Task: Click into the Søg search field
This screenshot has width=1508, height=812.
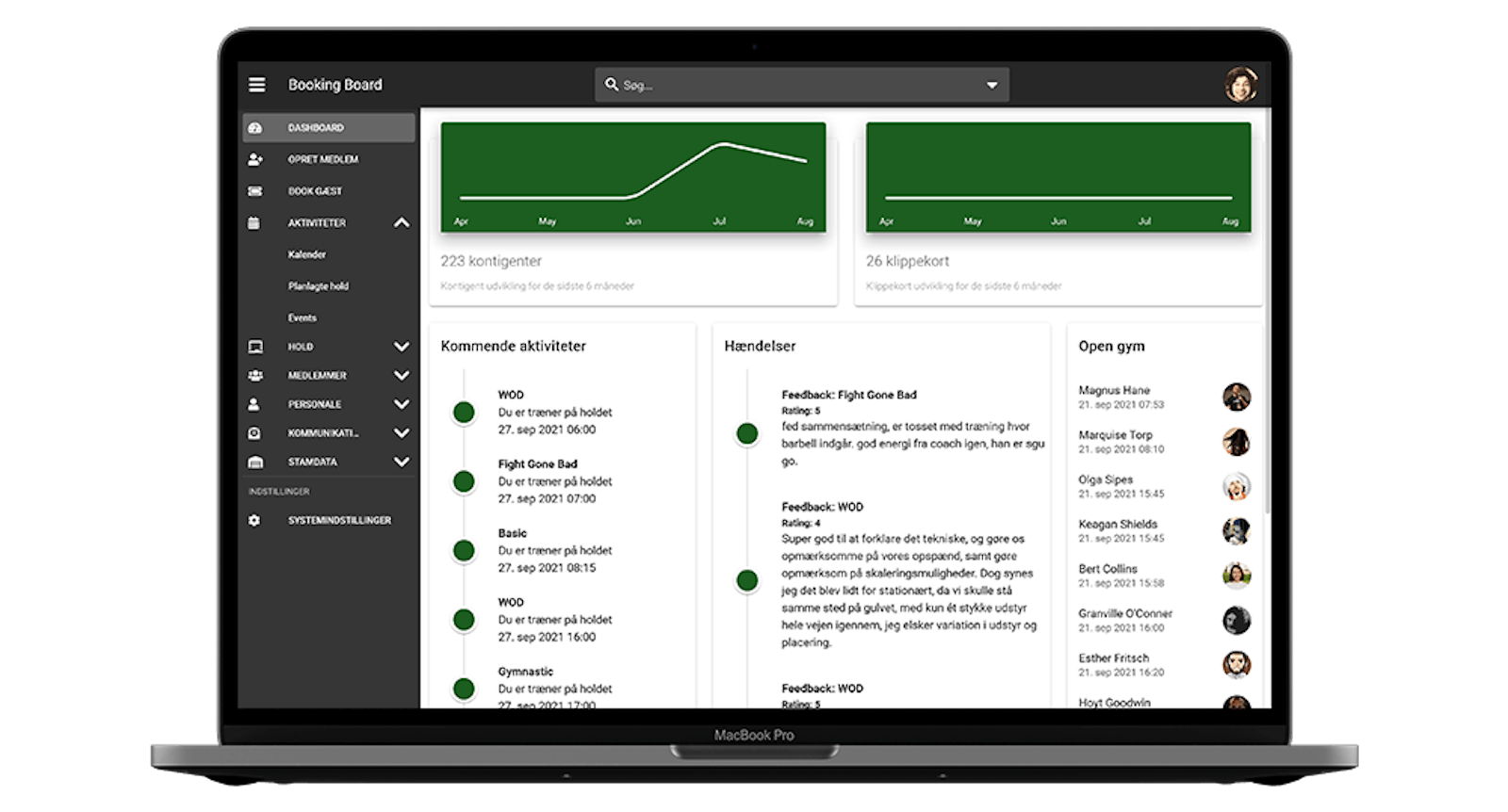Action: tap(792, 86)
